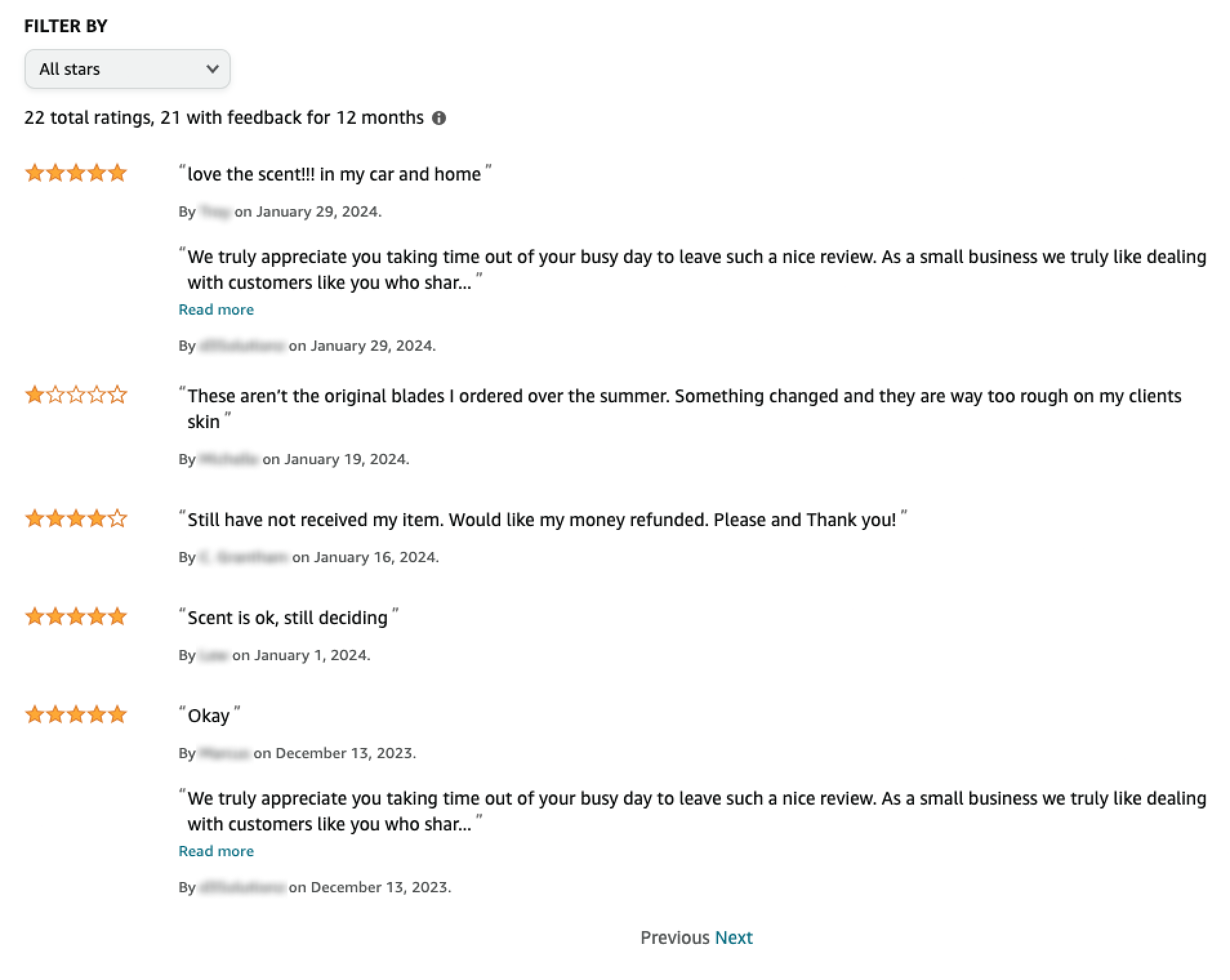The width and height of the screenshot is (1230, 980).
Task: Click the blurred seller name dated December 13, 2023
Action: click(x=242, y=888)
